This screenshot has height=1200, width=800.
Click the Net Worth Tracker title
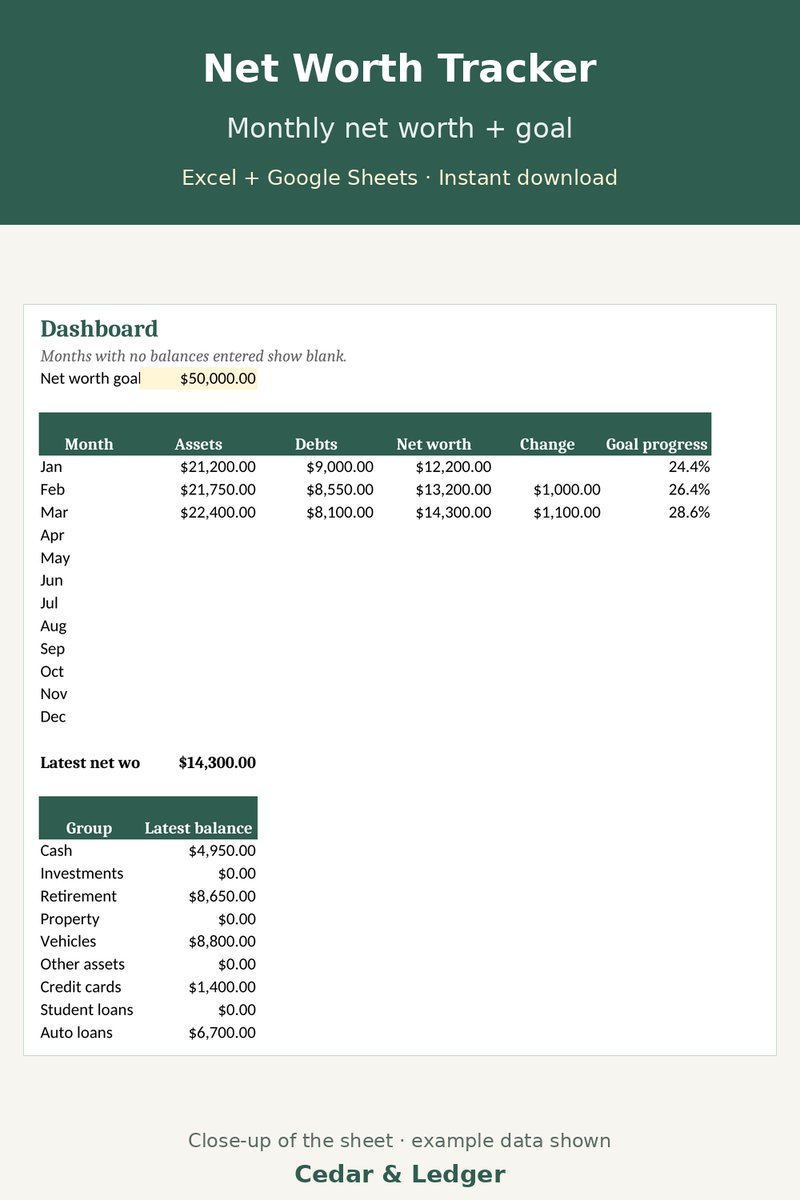coord(400,69)
